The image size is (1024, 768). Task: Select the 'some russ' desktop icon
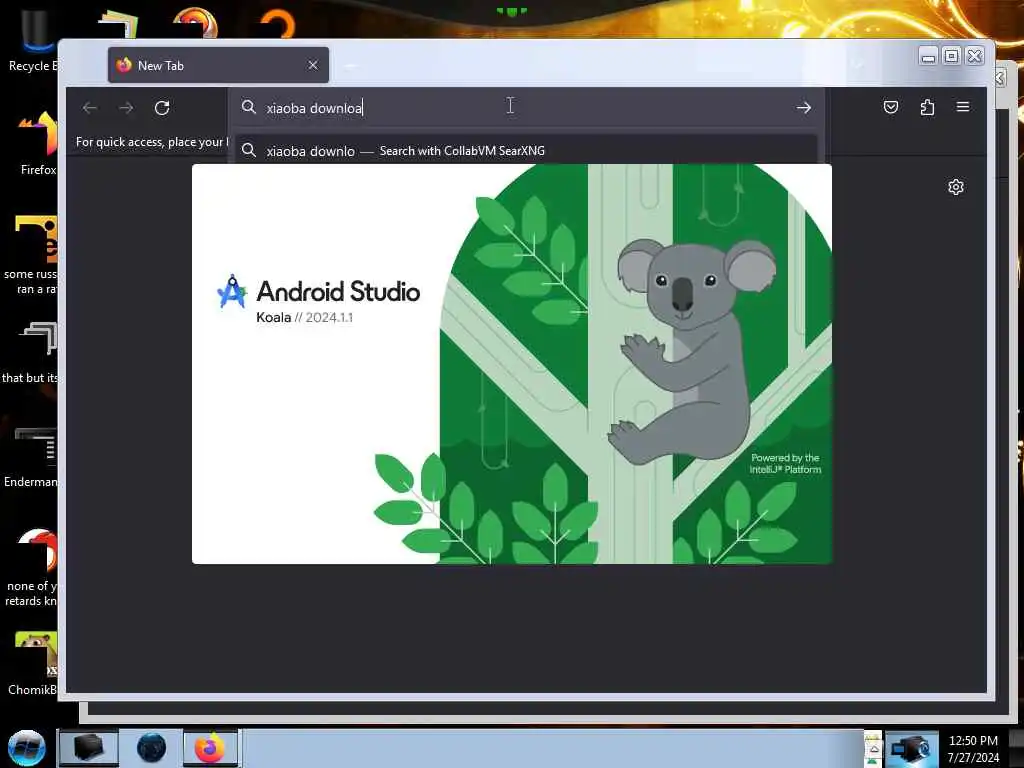31,256
